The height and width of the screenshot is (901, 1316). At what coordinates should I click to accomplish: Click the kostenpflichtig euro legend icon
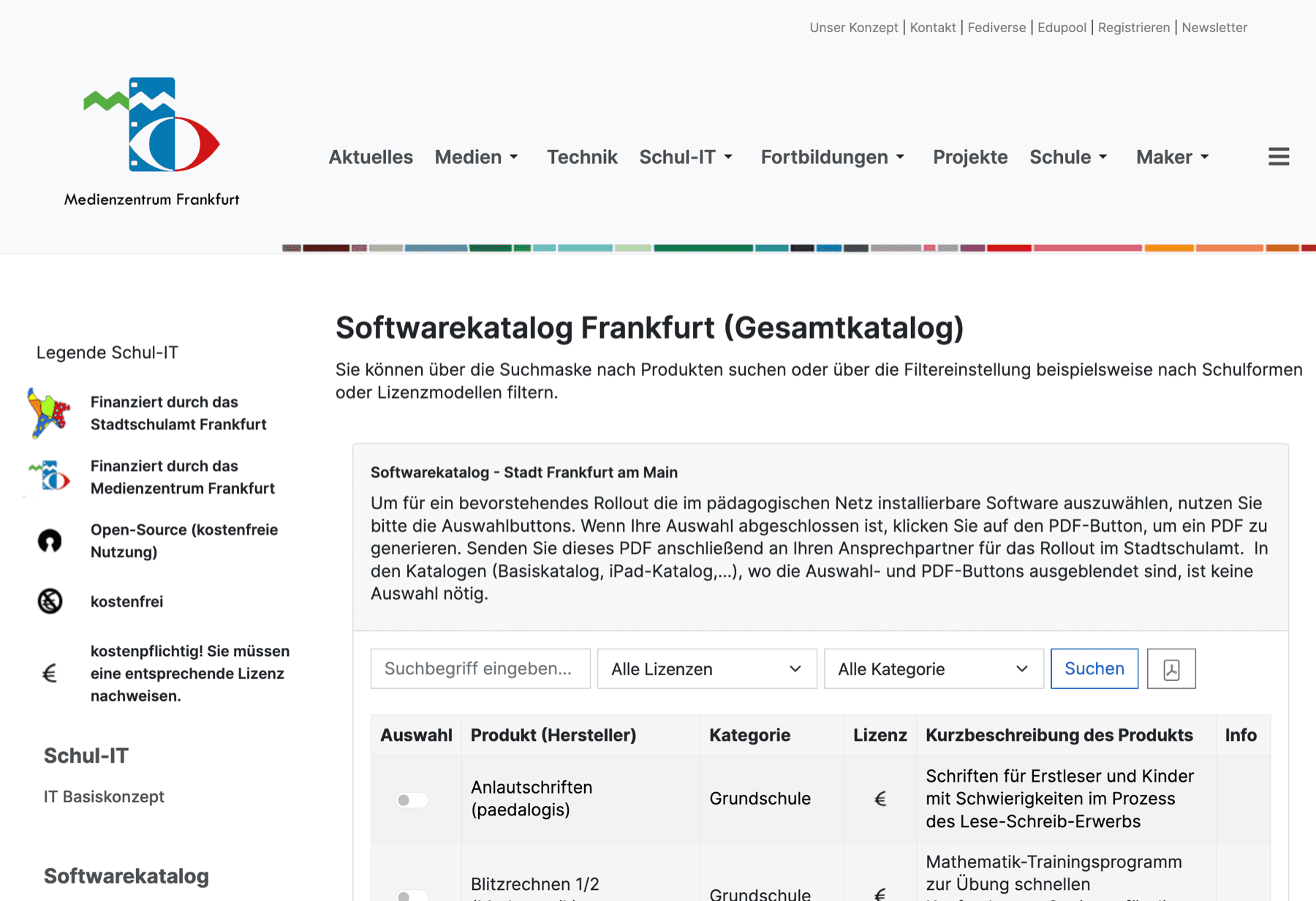(50, 674)
